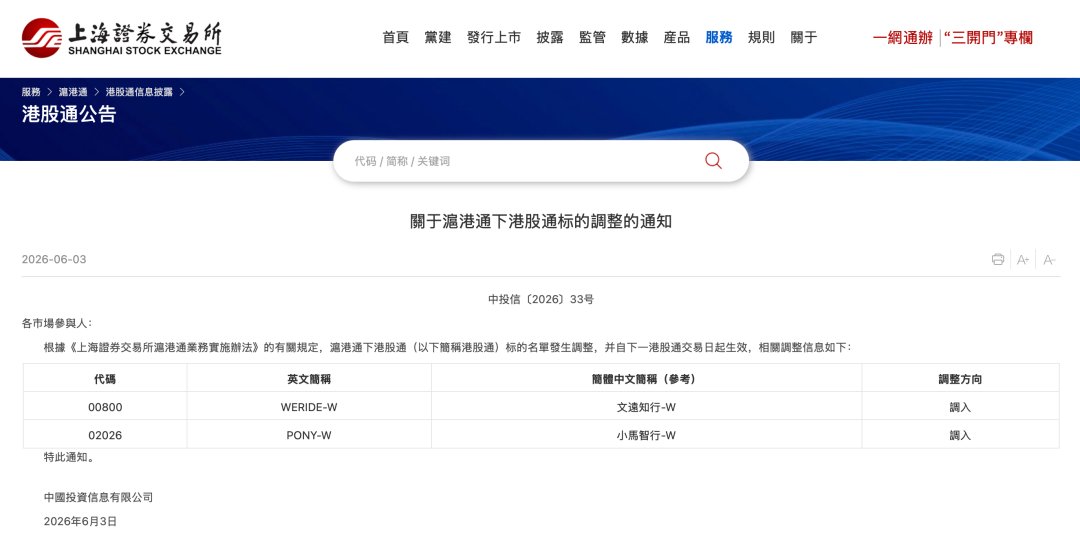Open the 數據 menu
Screen dimensions: 1080x537
coord(634,38)
